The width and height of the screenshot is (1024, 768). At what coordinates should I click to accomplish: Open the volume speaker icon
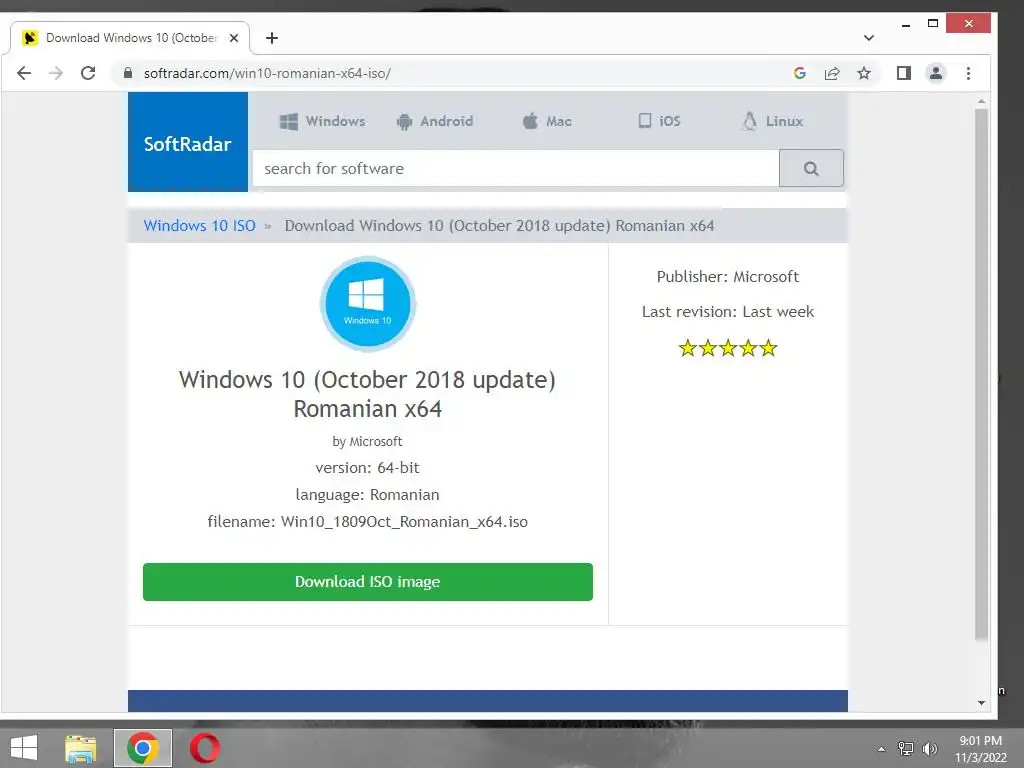click(x=930, y=749)
